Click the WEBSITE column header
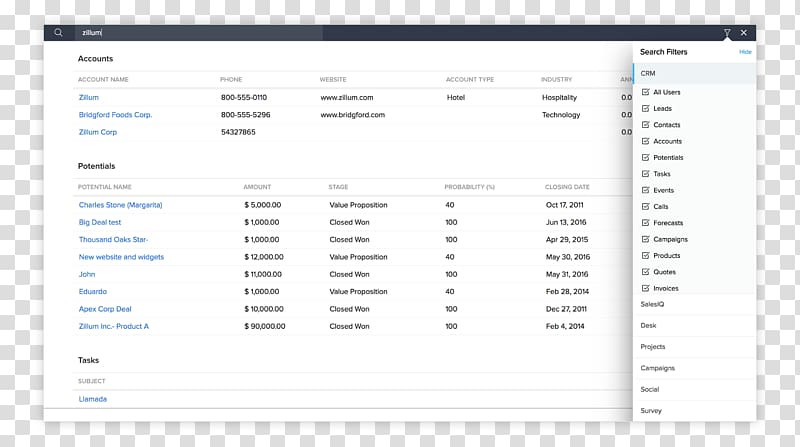This screenshot has width=800, height=447. [333, 80]
